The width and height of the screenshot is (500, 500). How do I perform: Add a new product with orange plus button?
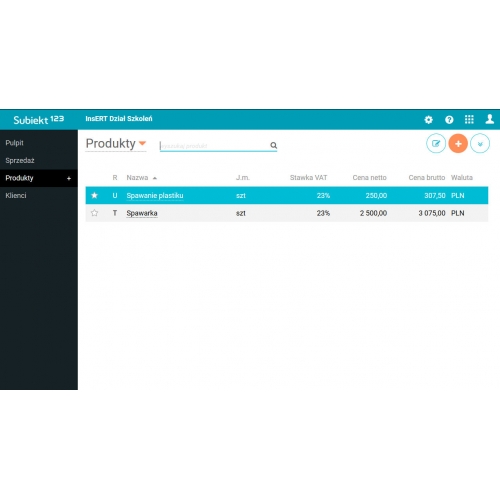pyautogui.click(x=458, y=143)
